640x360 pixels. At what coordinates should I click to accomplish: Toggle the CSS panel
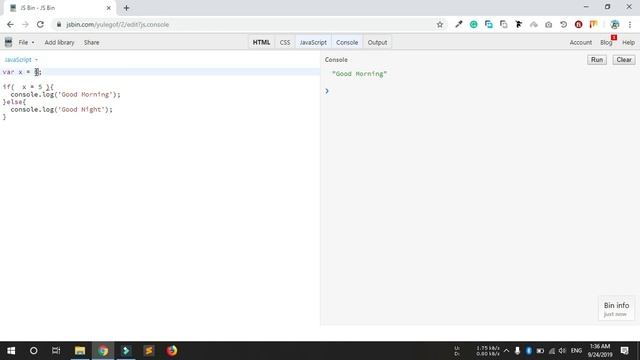(285, 42)
